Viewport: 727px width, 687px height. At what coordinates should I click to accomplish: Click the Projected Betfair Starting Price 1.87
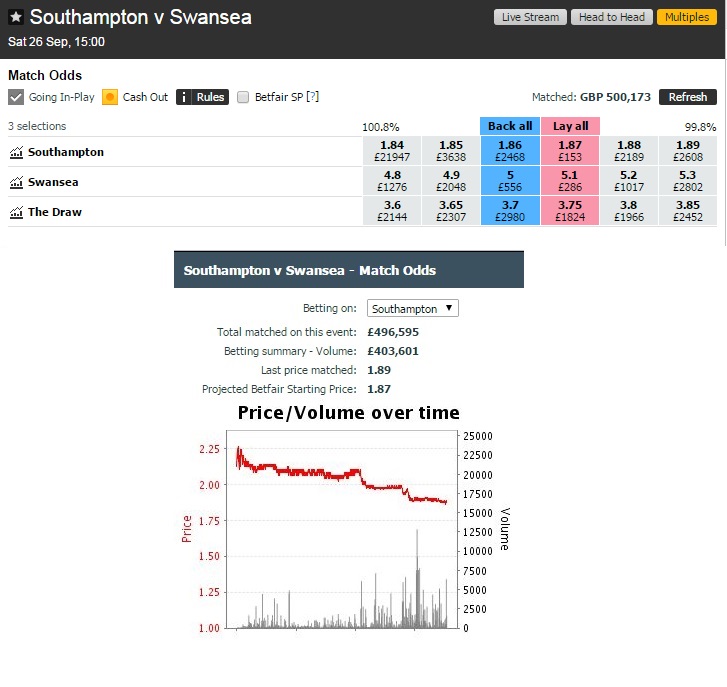pos(379,389)
